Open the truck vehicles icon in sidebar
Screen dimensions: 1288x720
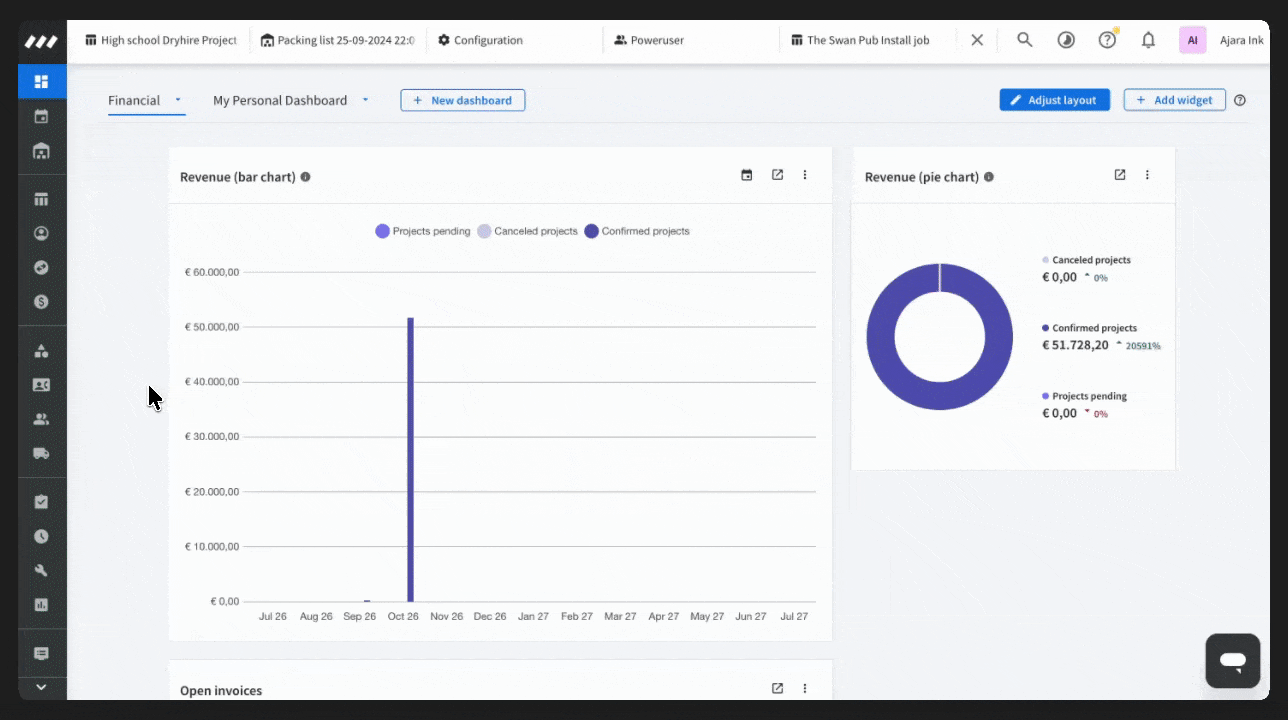coord(41,453)
